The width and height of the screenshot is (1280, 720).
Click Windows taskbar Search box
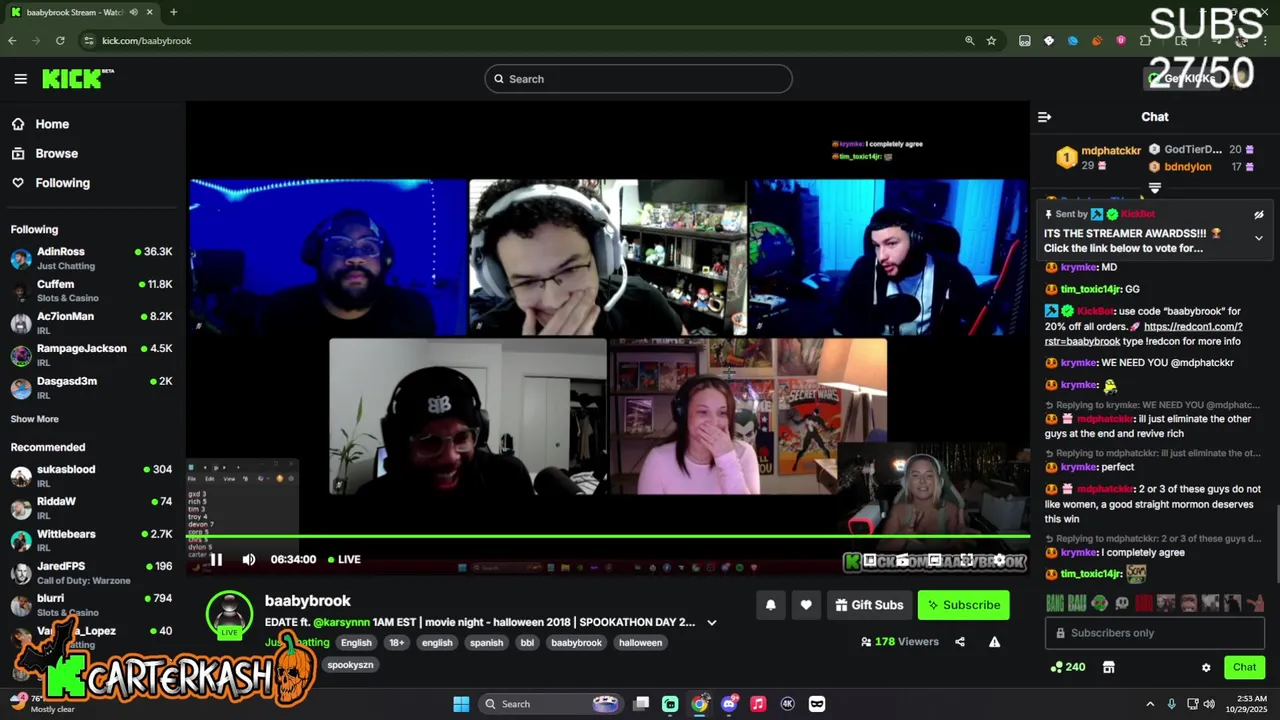[x=552, y=704]
